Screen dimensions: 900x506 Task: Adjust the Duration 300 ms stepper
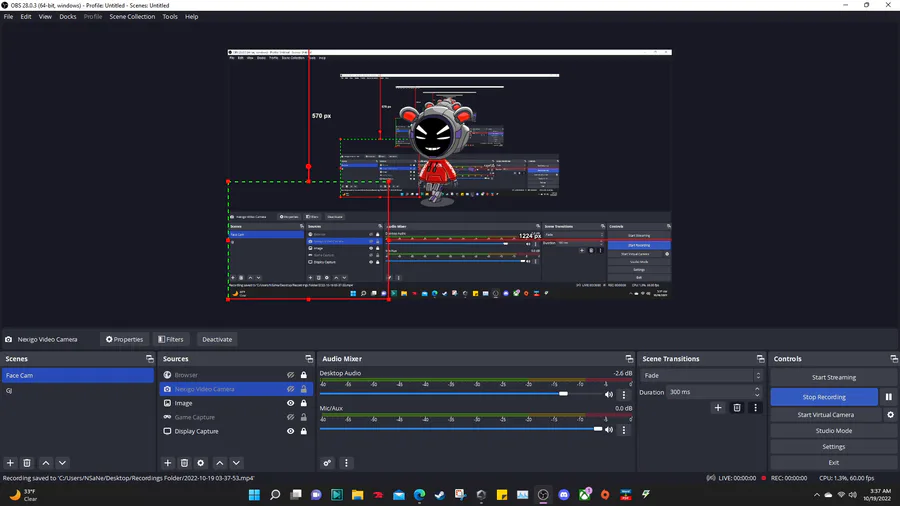coord(757,392)
